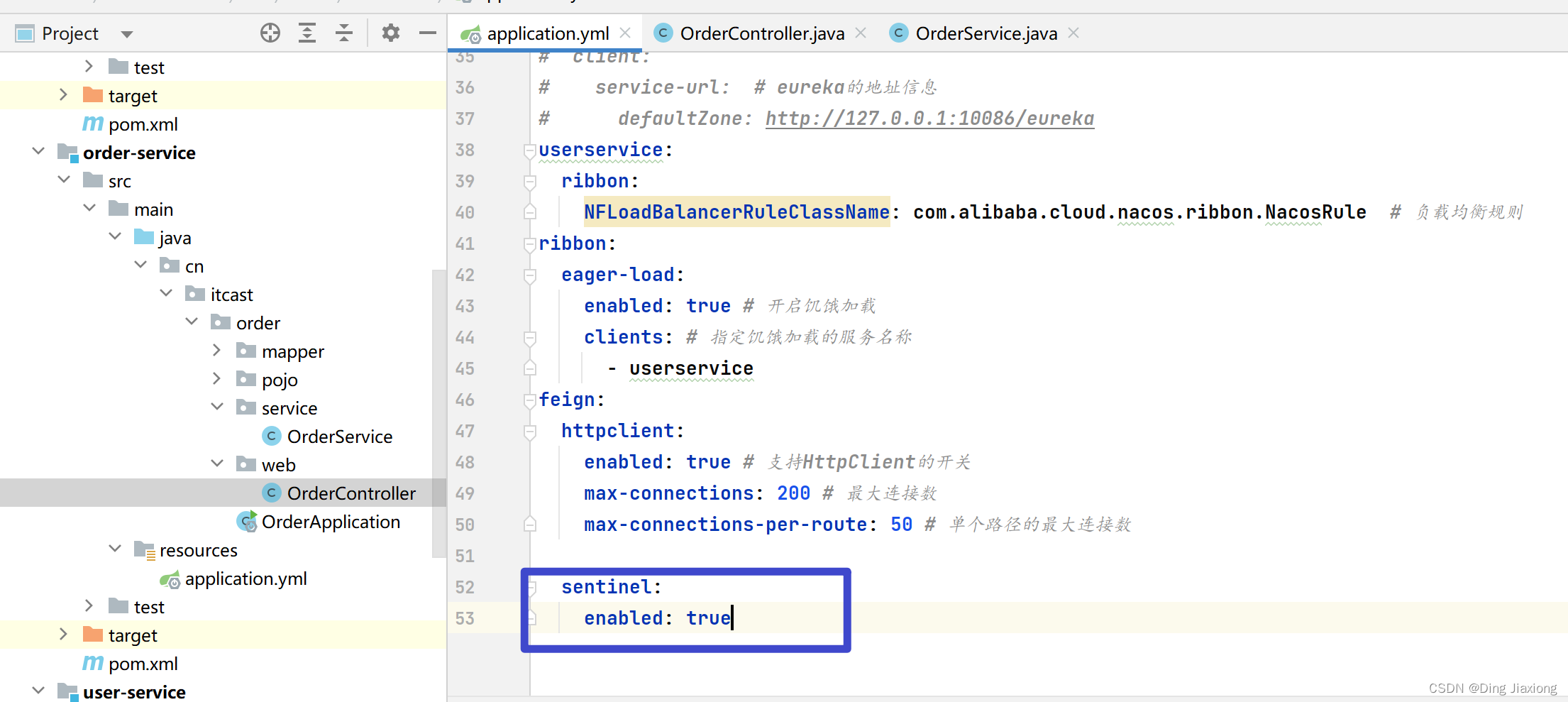1568x702 pixels.
Task: Collapse the order package
Action: pyautogui.click(x=192, y=322)
